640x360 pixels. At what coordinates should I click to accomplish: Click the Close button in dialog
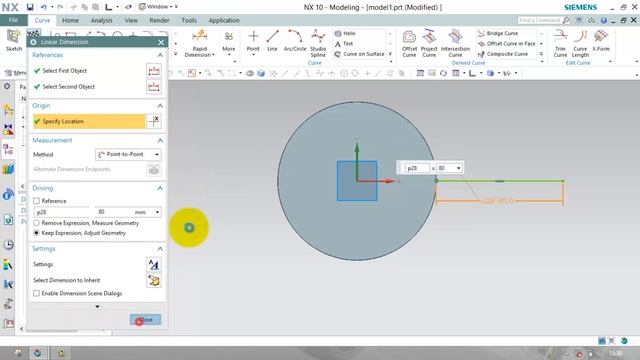click(x=145, y=320)
